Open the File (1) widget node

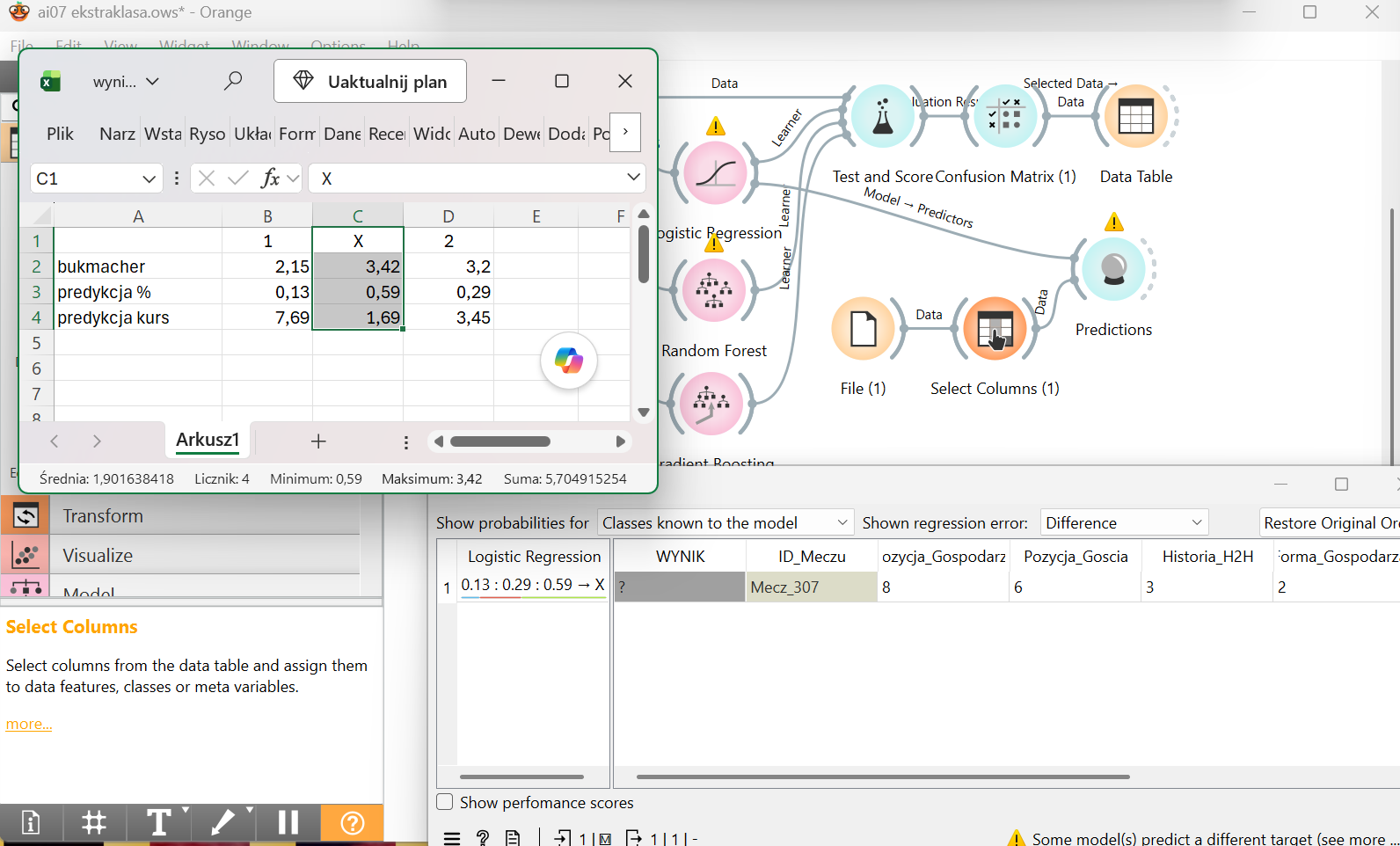tap(863, 330)
